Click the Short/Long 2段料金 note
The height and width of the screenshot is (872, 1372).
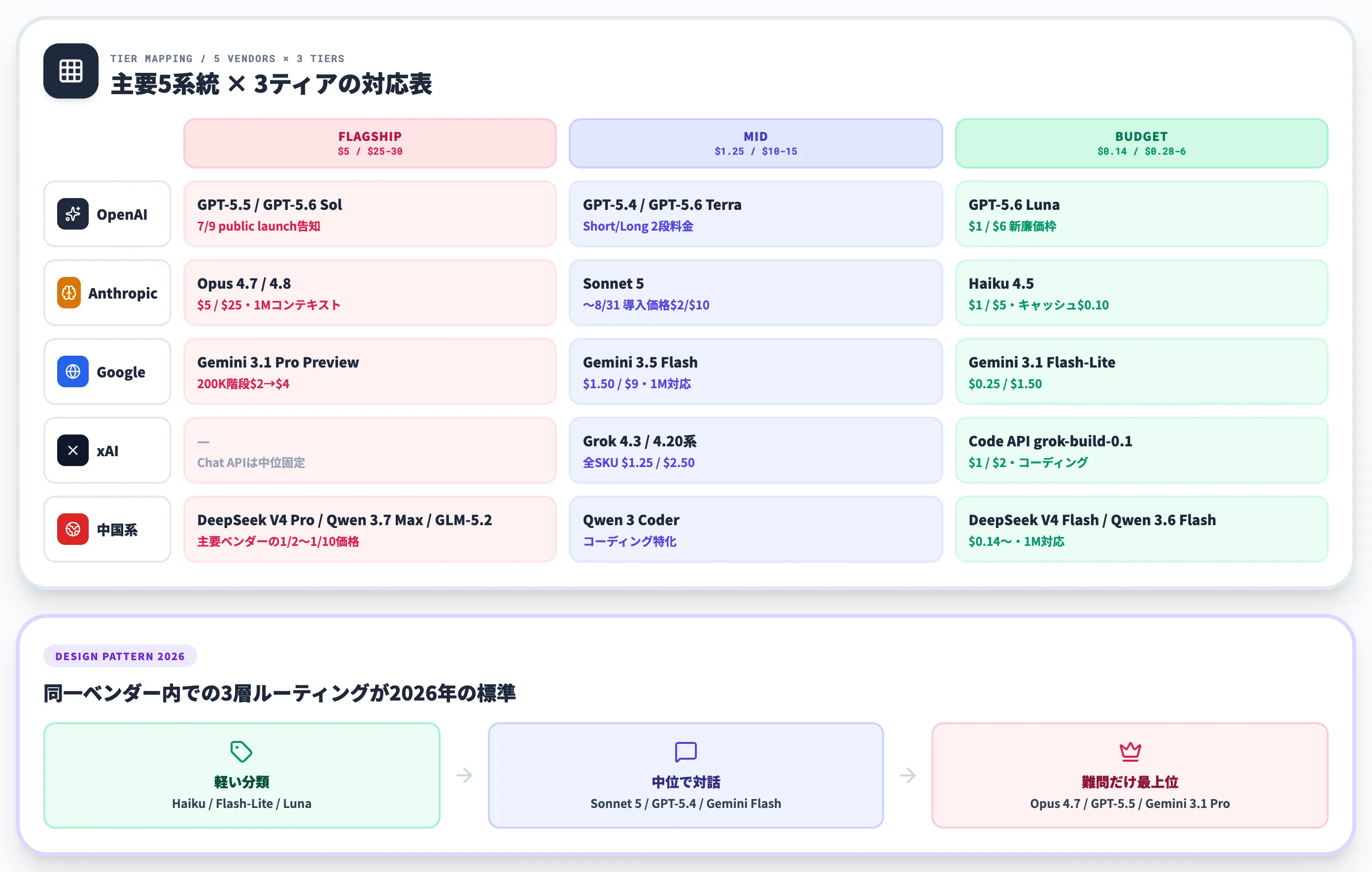tap(638, 226)
